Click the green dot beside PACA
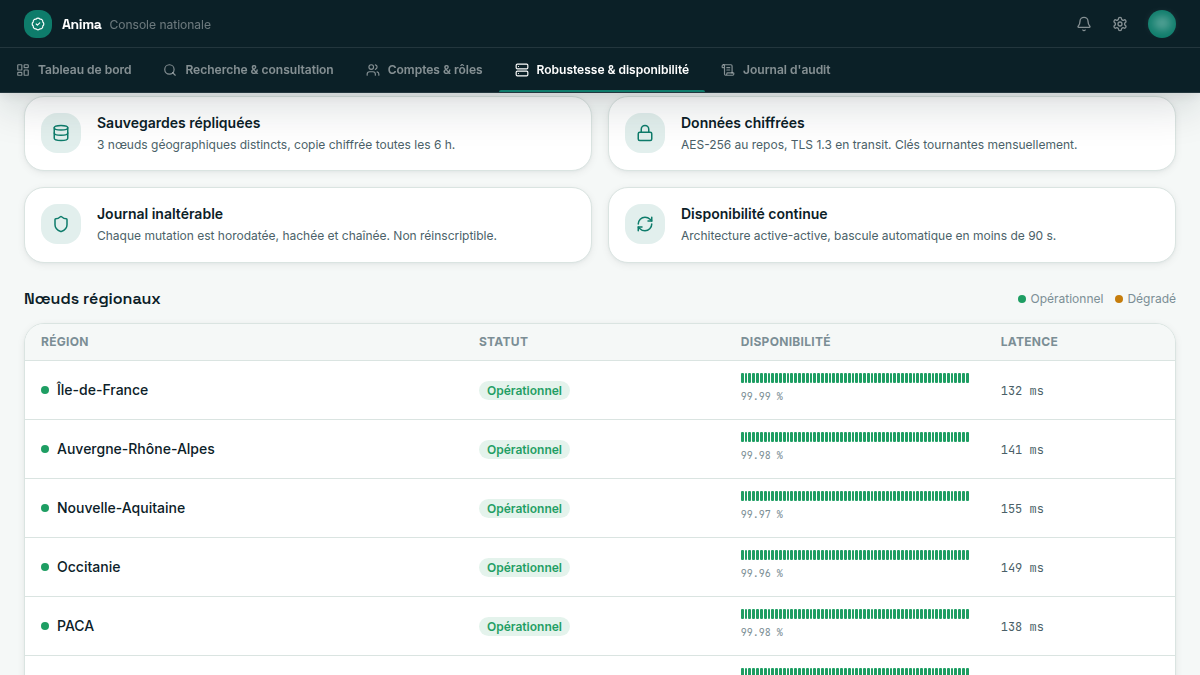 pyautogui.click(x=45, y=626)
